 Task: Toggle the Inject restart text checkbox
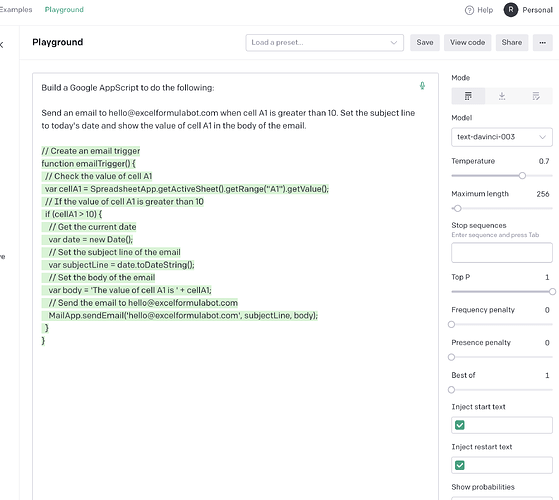[x=460, y=465]
